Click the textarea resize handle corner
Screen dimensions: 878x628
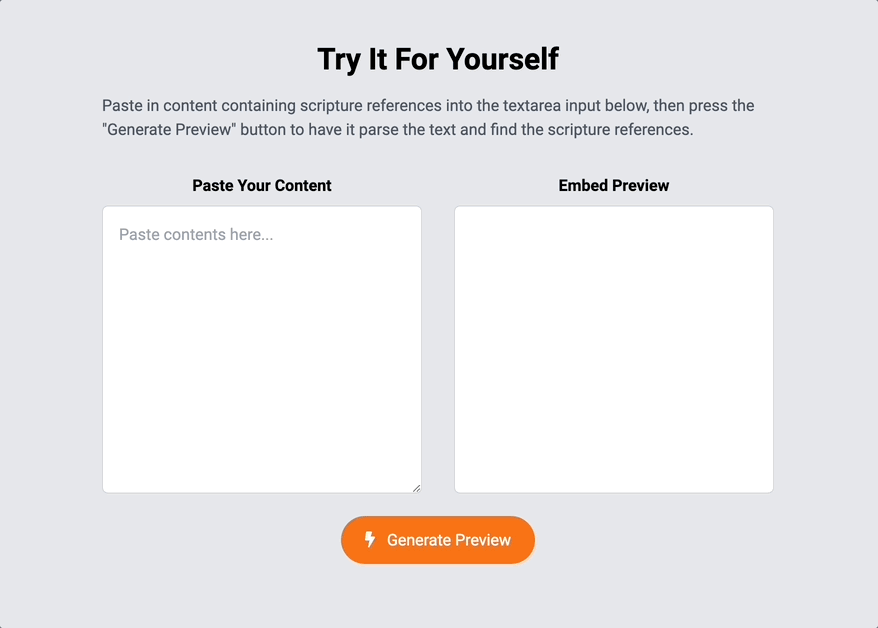416,487
